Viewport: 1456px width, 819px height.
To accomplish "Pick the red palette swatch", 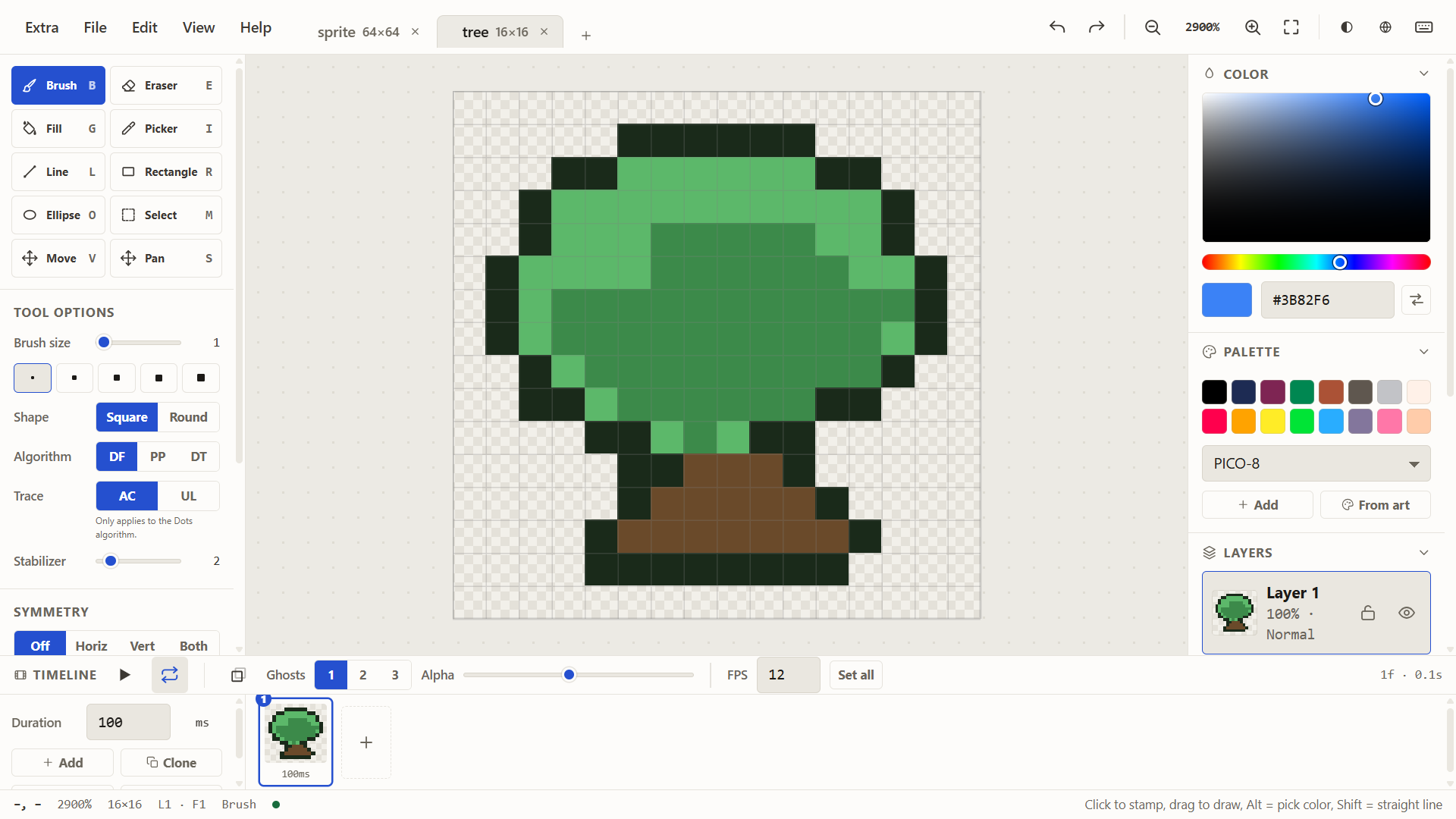I will 1214,422.
